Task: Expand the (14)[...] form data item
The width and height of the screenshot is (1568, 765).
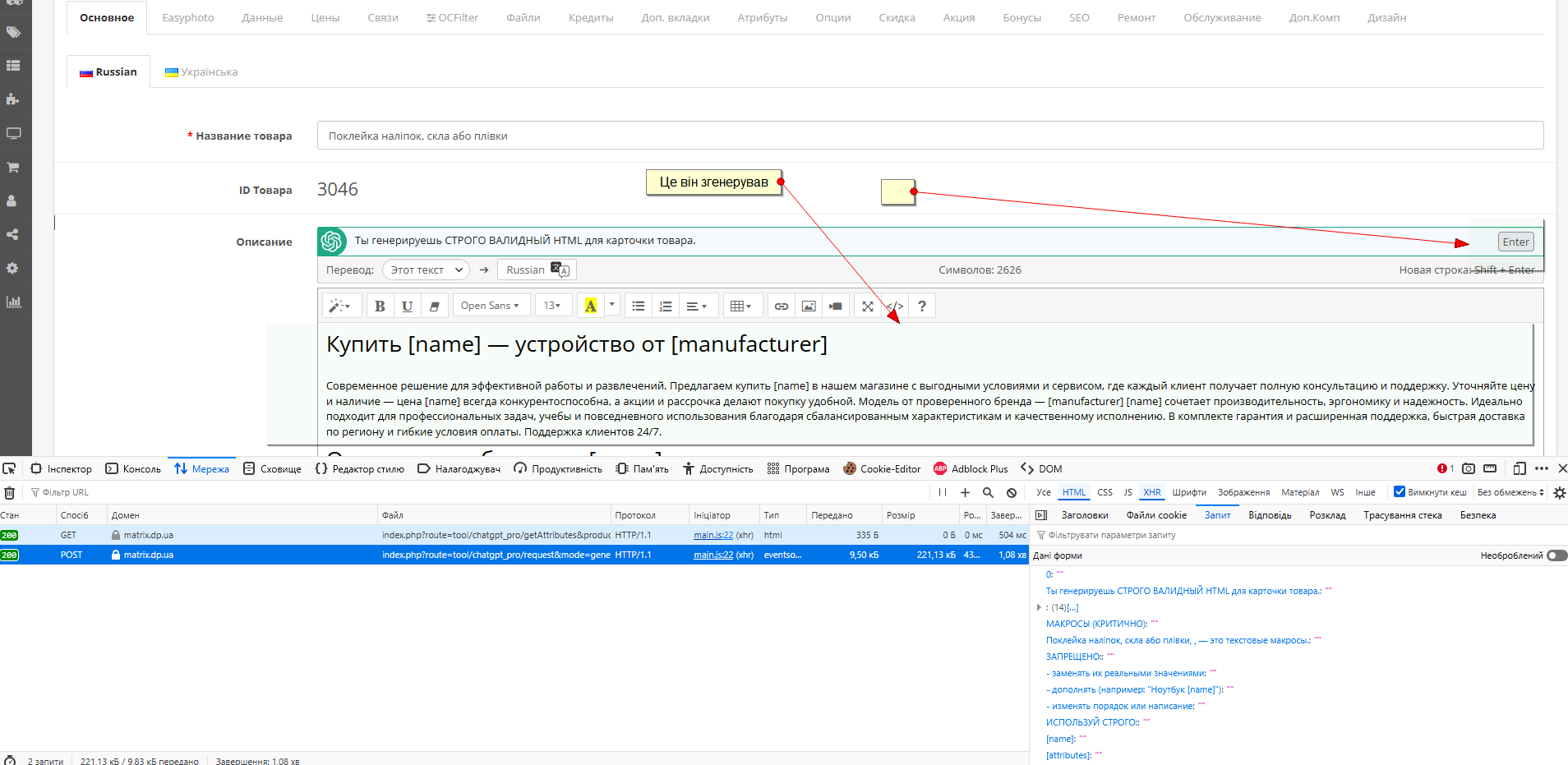Action: pos(1039,607)
